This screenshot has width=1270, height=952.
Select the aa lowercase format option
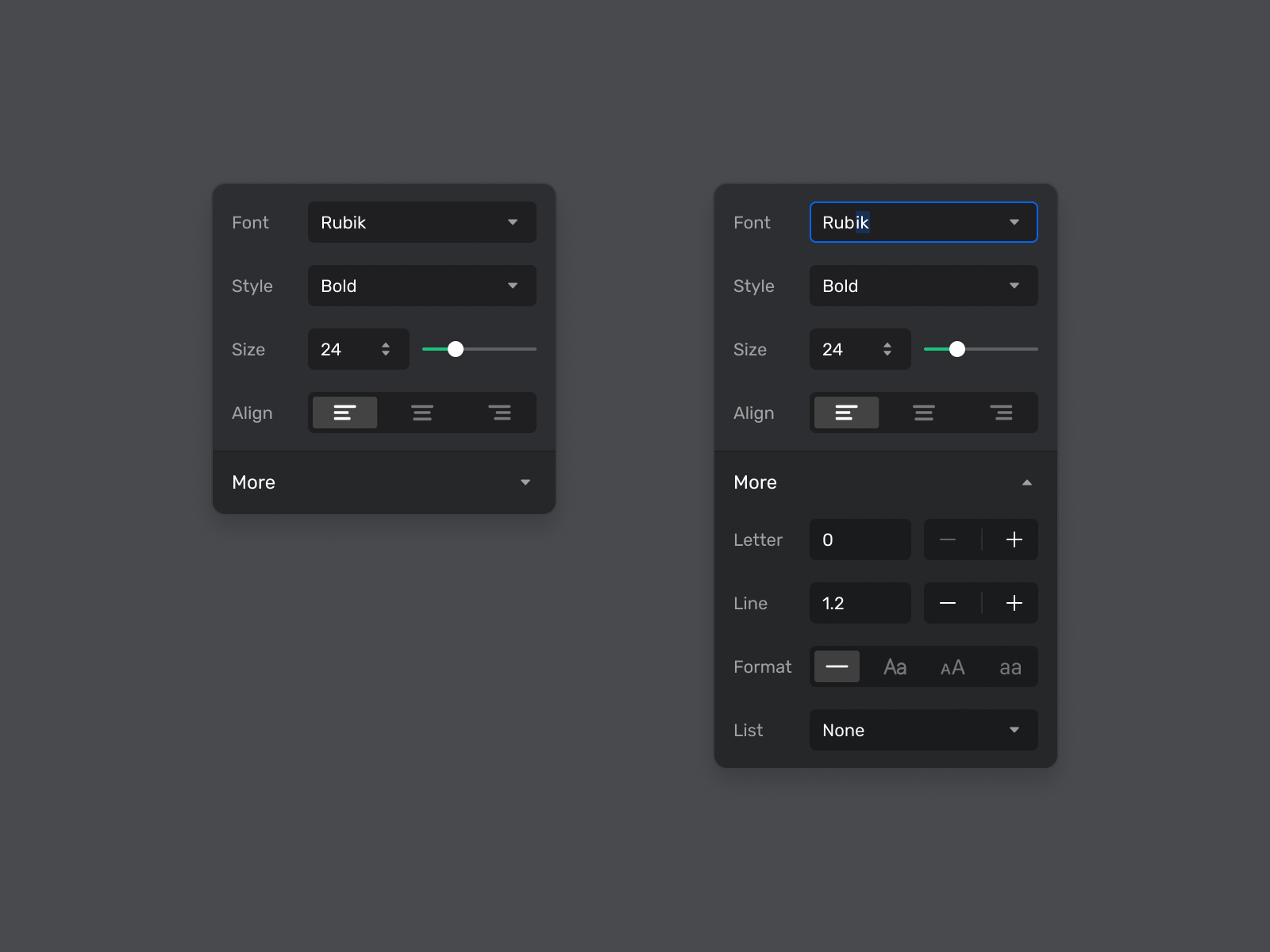point(1010,666)
